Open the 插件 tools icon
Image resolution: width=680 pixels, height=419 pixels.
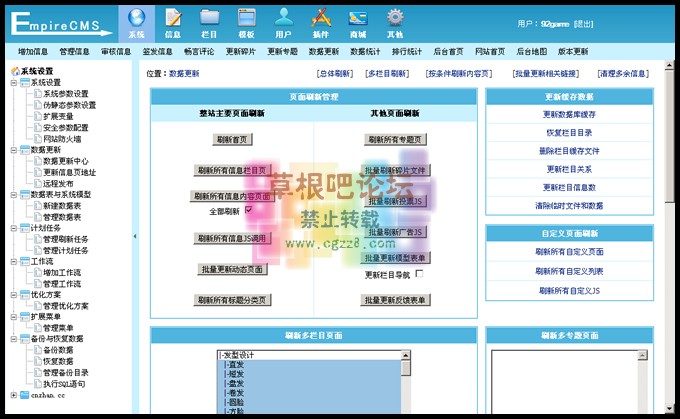(x=321, y=18)
